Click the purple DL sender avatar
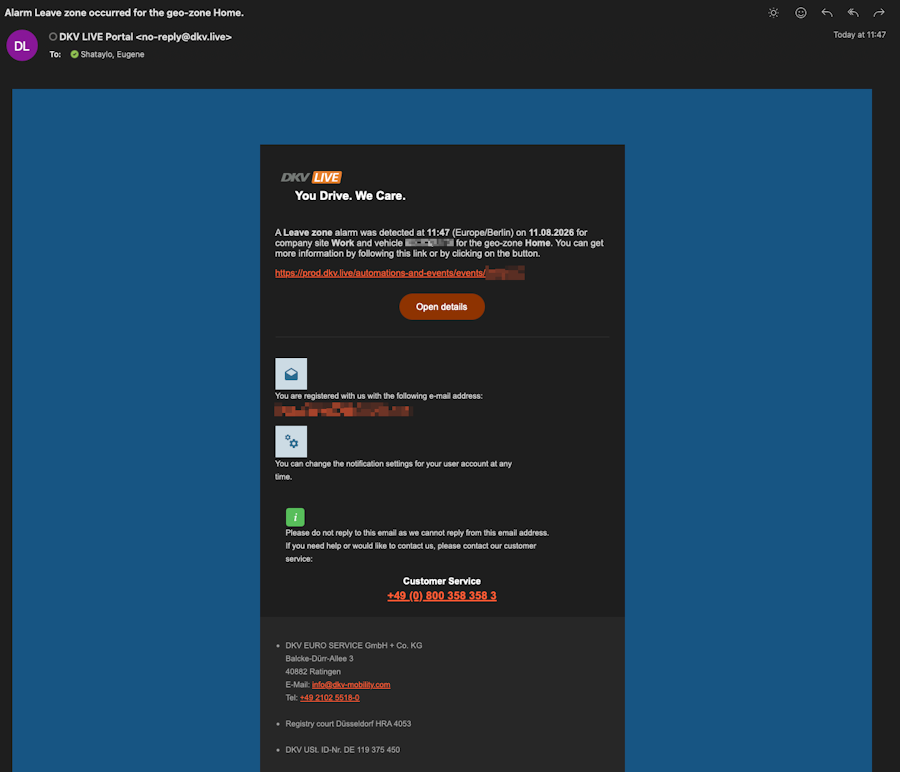 pyautogui.click(x=22, y=45)
